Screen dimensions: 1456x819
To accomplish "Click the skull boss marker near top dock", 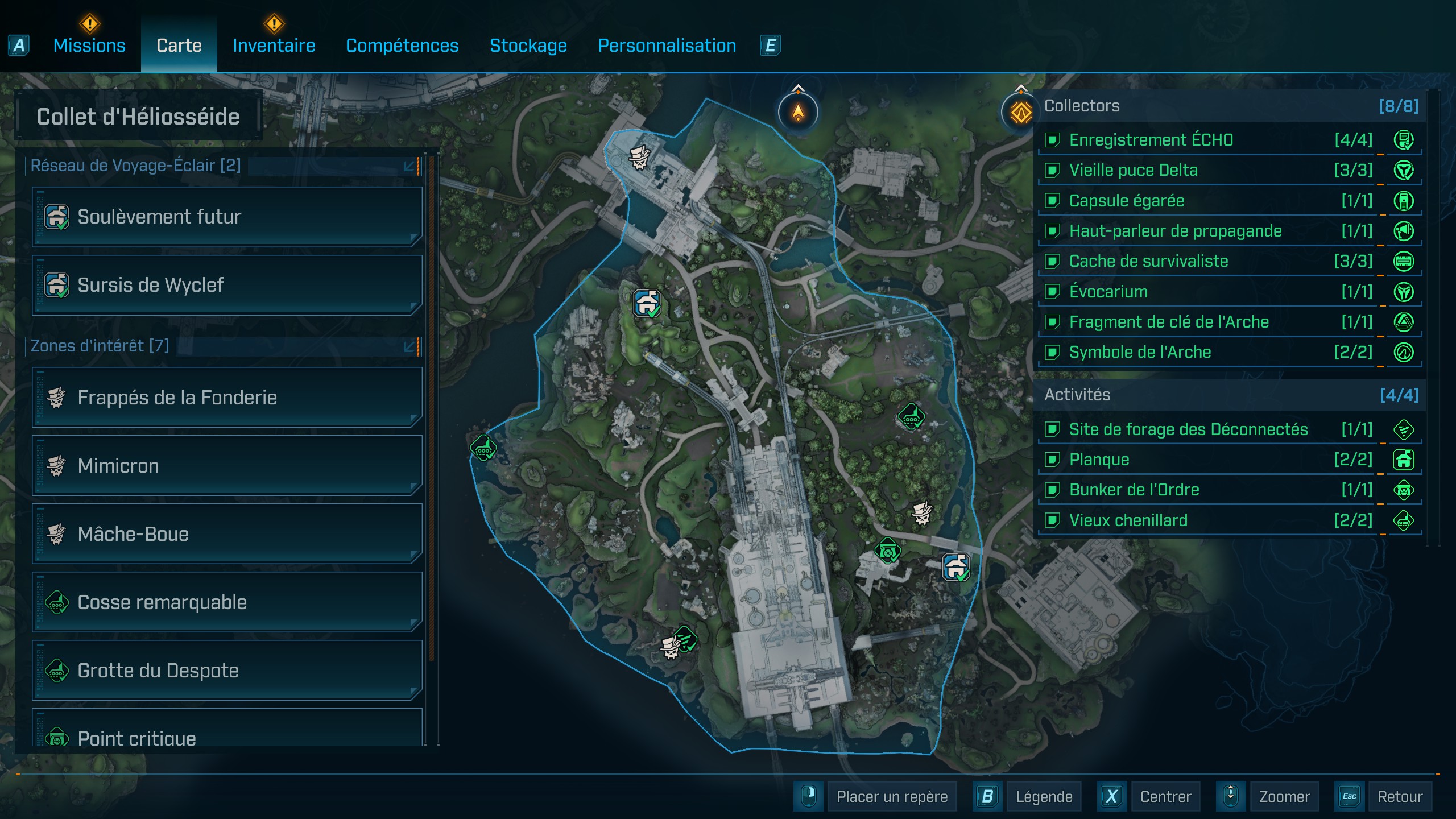I will 640,157.
